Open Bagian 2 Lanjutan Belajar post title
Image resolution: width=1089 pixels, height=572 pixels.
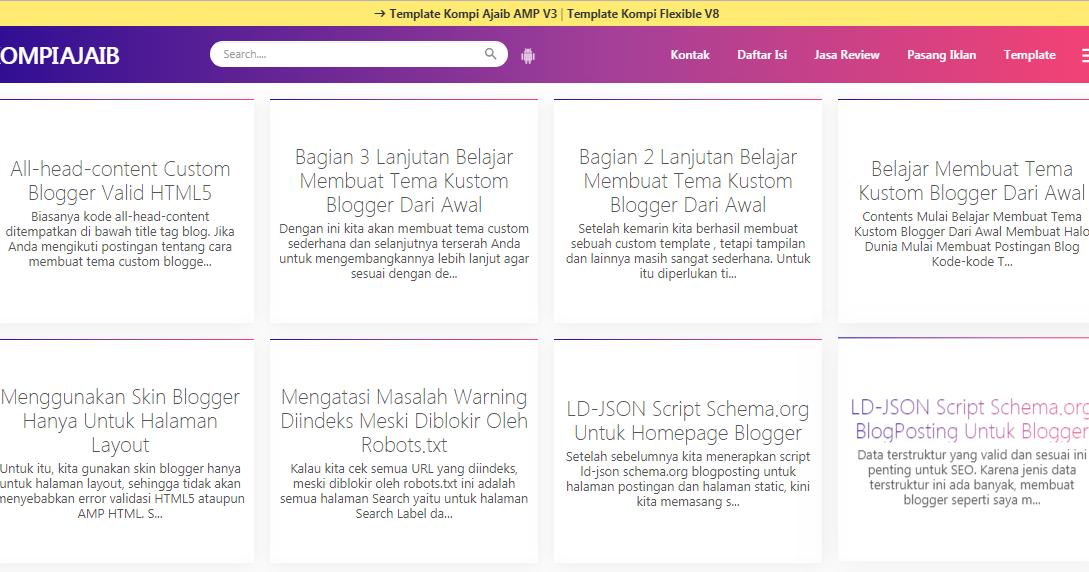pos(688,180)
